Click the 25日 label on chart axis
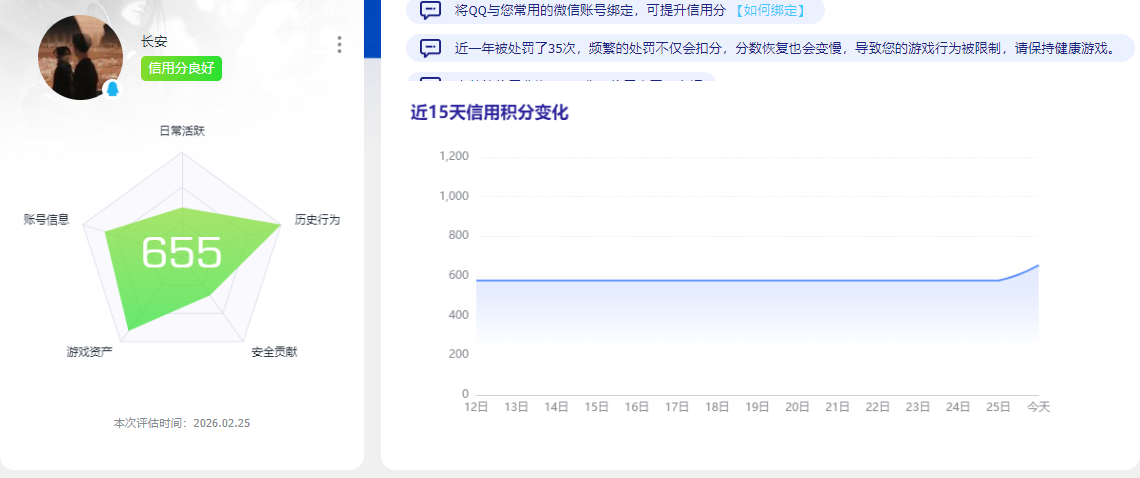Viewport: 1140px width, 478px height. pos(998,407)
